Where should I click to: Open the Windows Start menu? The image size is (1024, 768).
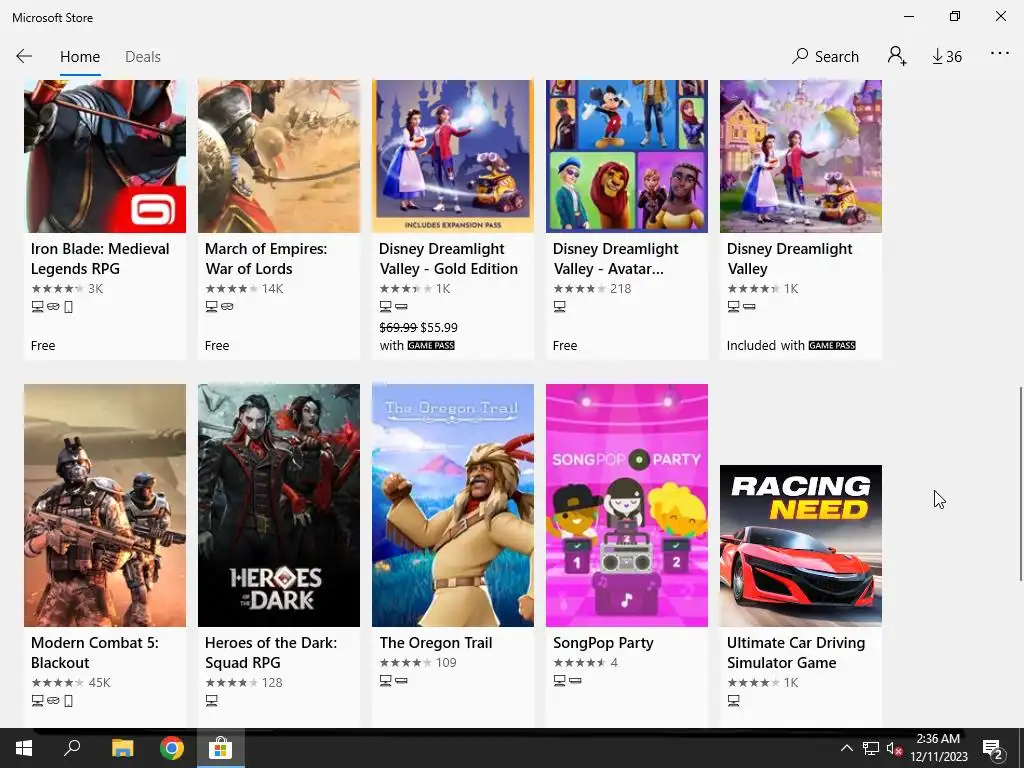(24, 748)
